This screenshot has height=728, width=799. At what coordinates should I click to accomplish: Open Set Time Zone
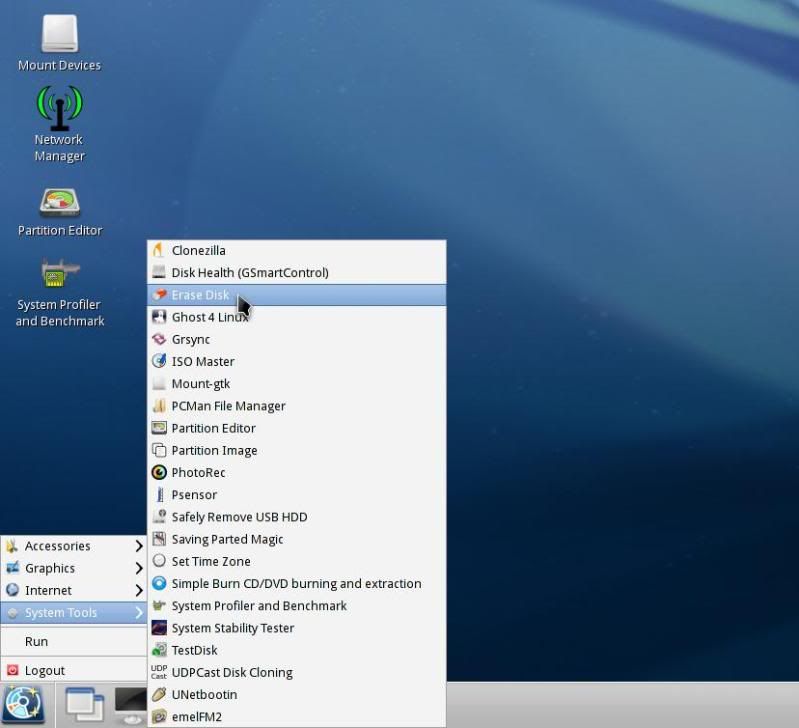[x=297, y=561]
